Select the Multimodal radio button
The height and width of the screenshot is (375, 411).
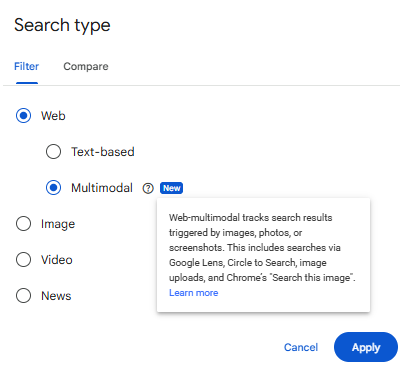[x=53, y=188]
